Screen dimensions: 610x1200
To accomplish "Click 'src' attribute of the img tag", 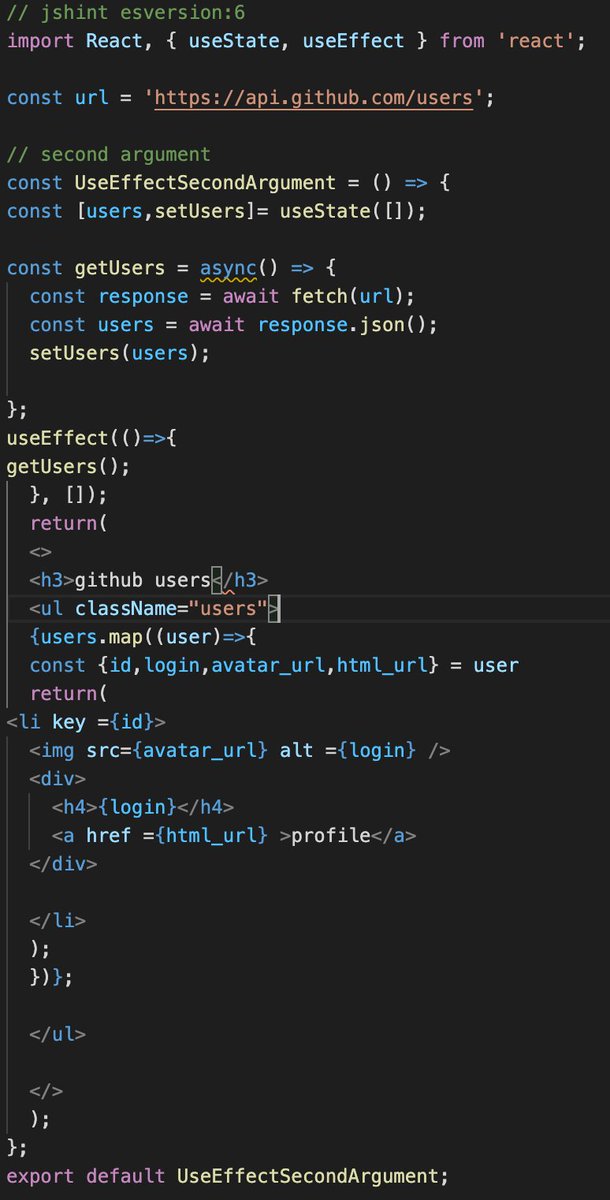I will click(103, 750).
